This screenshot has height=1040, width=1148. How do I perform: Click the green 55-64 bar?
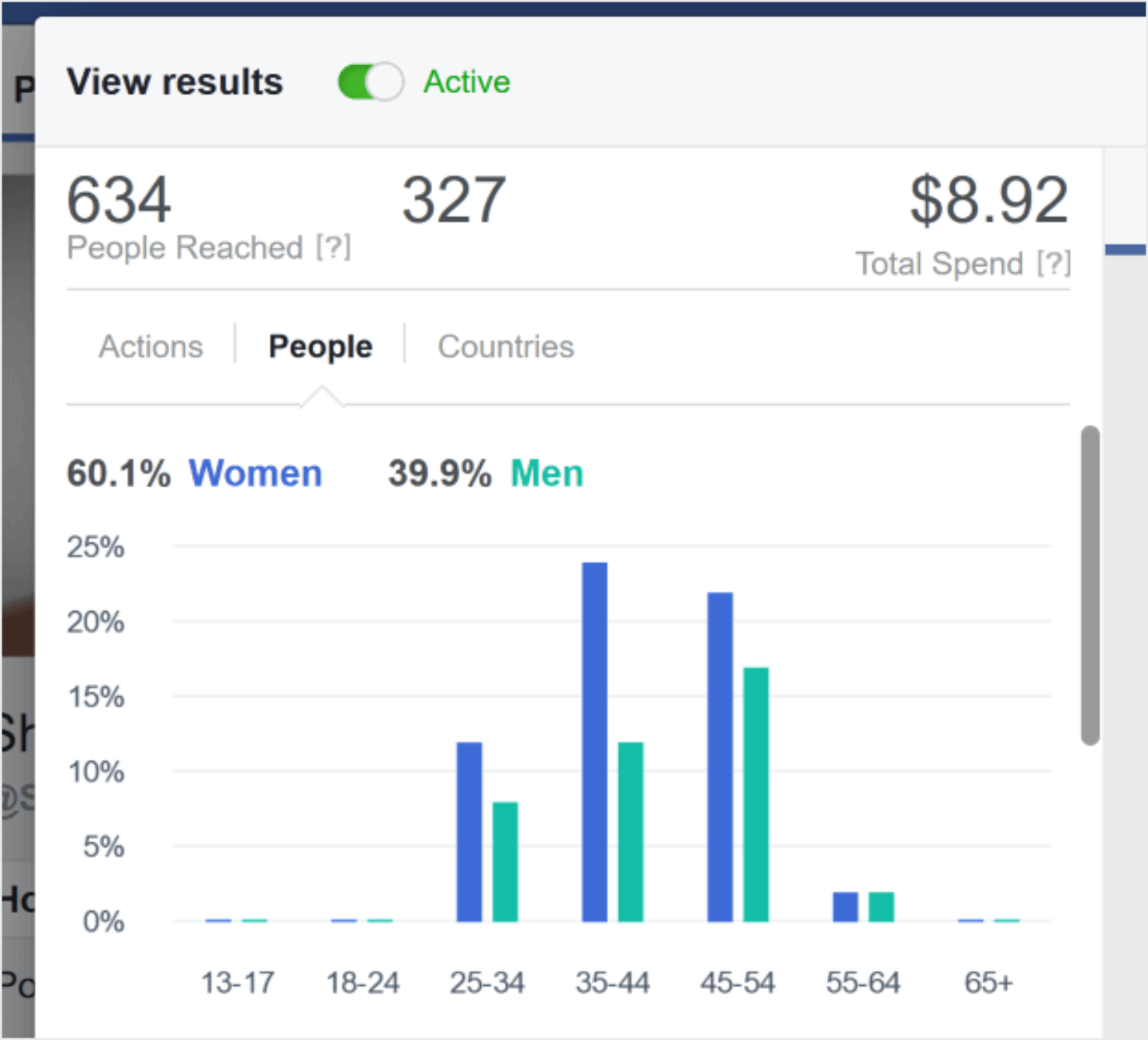pos(880,907)
